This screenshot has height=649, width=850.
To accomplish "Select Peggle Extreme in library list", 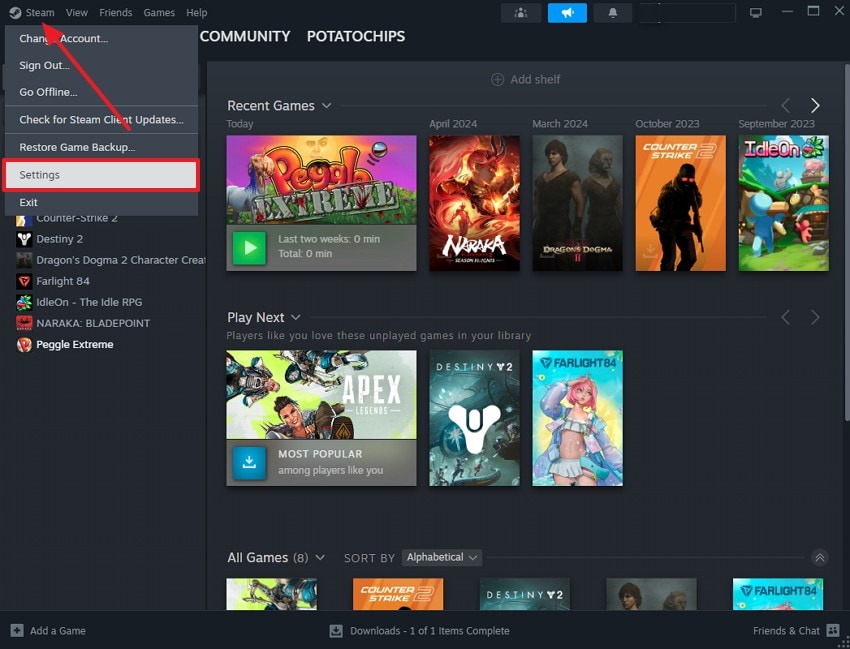I will [75, 345].
